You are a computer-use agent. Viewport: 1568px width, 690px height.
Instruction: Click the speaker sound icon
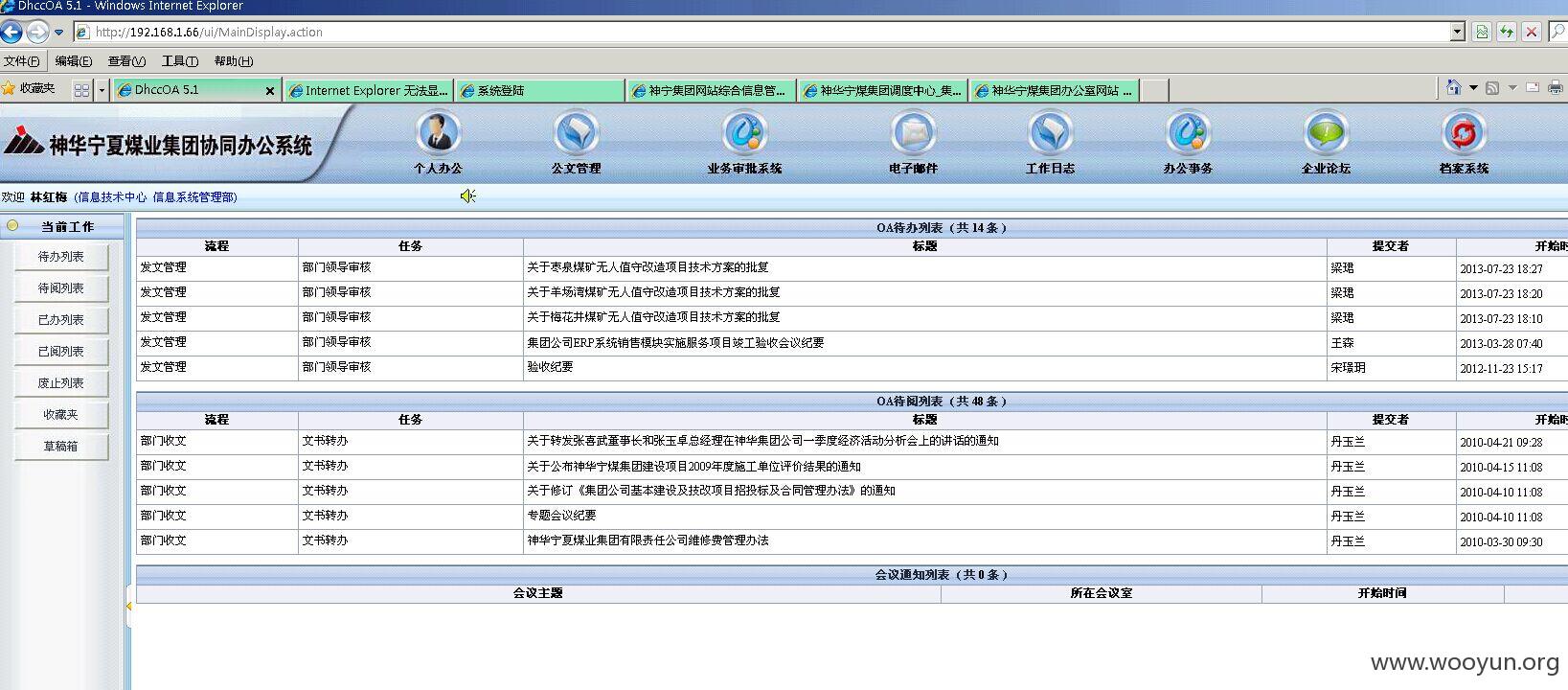click(467, 196)
